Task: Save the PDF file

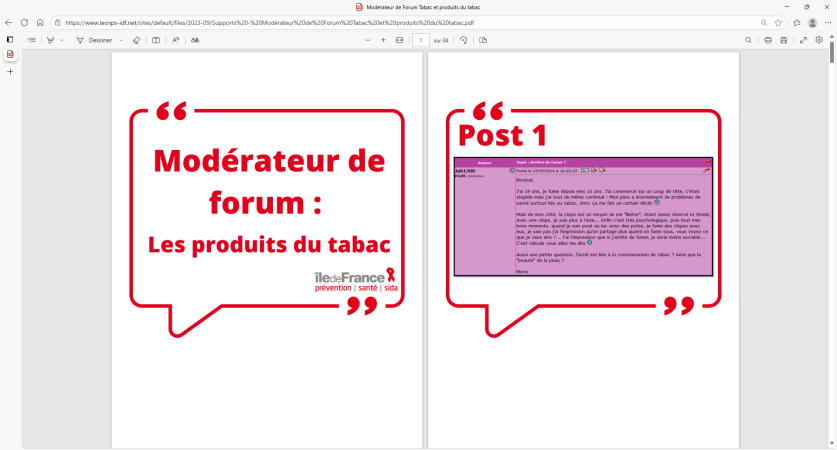Action: (784, 40)
